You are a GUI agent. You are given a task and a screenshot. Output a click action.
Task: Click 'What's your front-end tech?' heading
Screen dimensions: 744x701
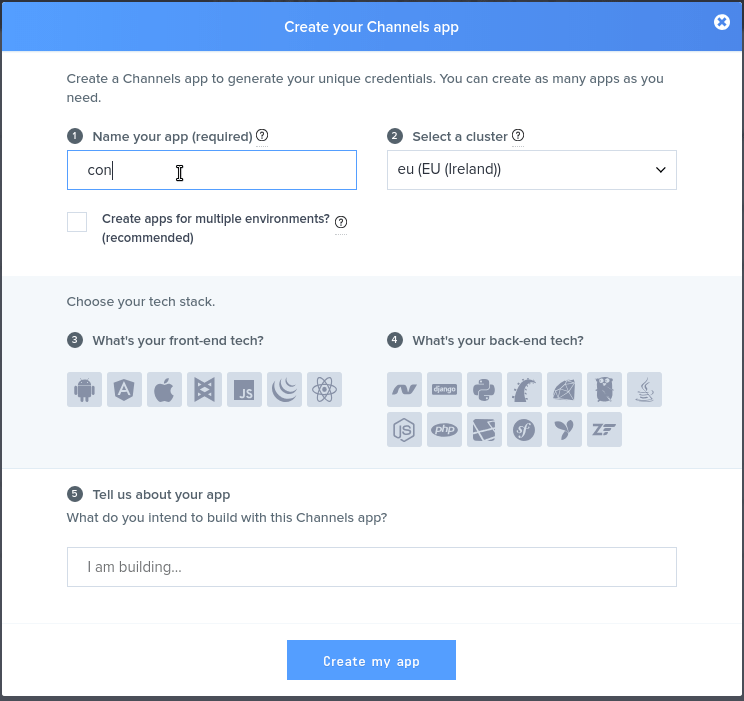pyautogui.click(x=178, y=341)
